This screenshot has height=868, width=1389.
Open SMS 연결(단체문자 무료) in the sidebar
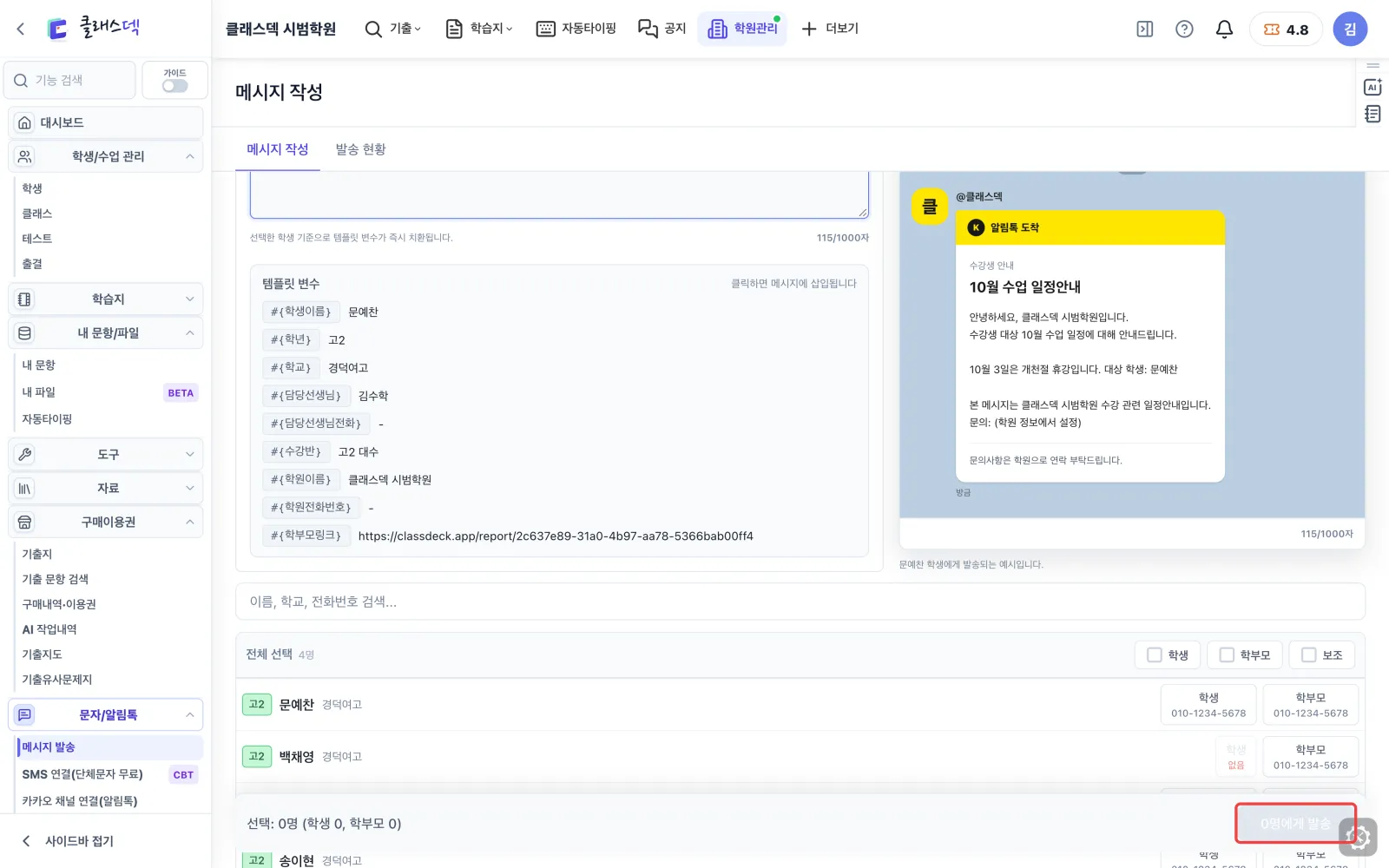coord(109,774)
